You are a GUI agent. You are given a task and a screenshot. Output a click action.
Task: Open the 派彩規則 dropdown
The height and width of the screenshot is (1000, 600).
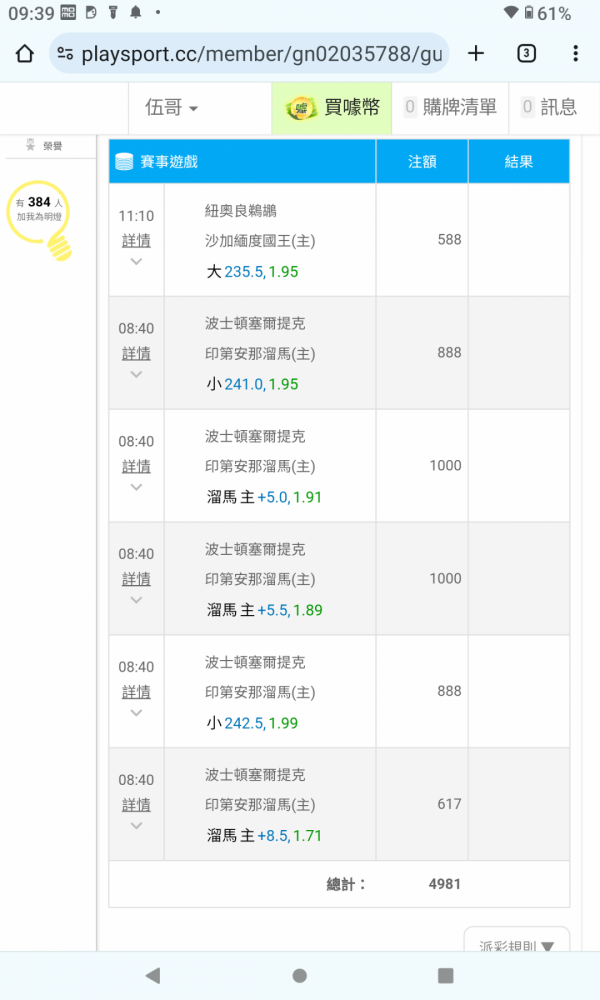[x=516, y=943]
